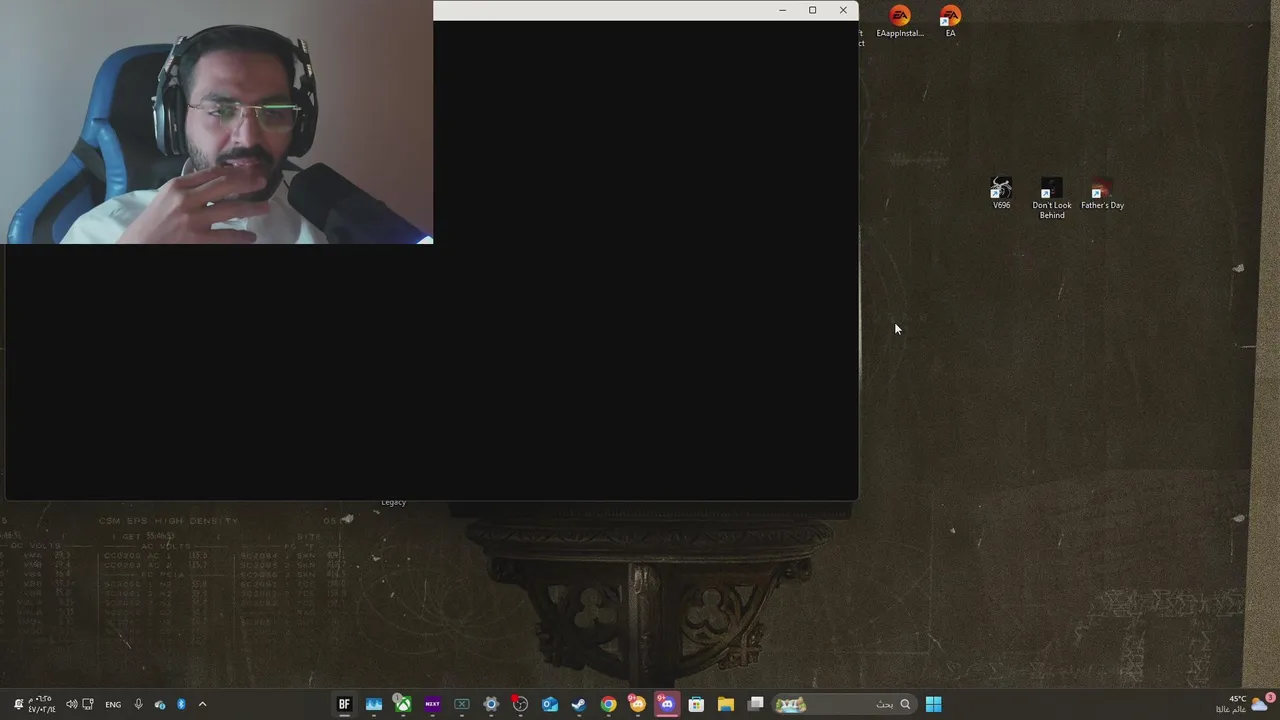Close the black window
The height and width of the screenshot is (720, 1280).
(843, 10)
